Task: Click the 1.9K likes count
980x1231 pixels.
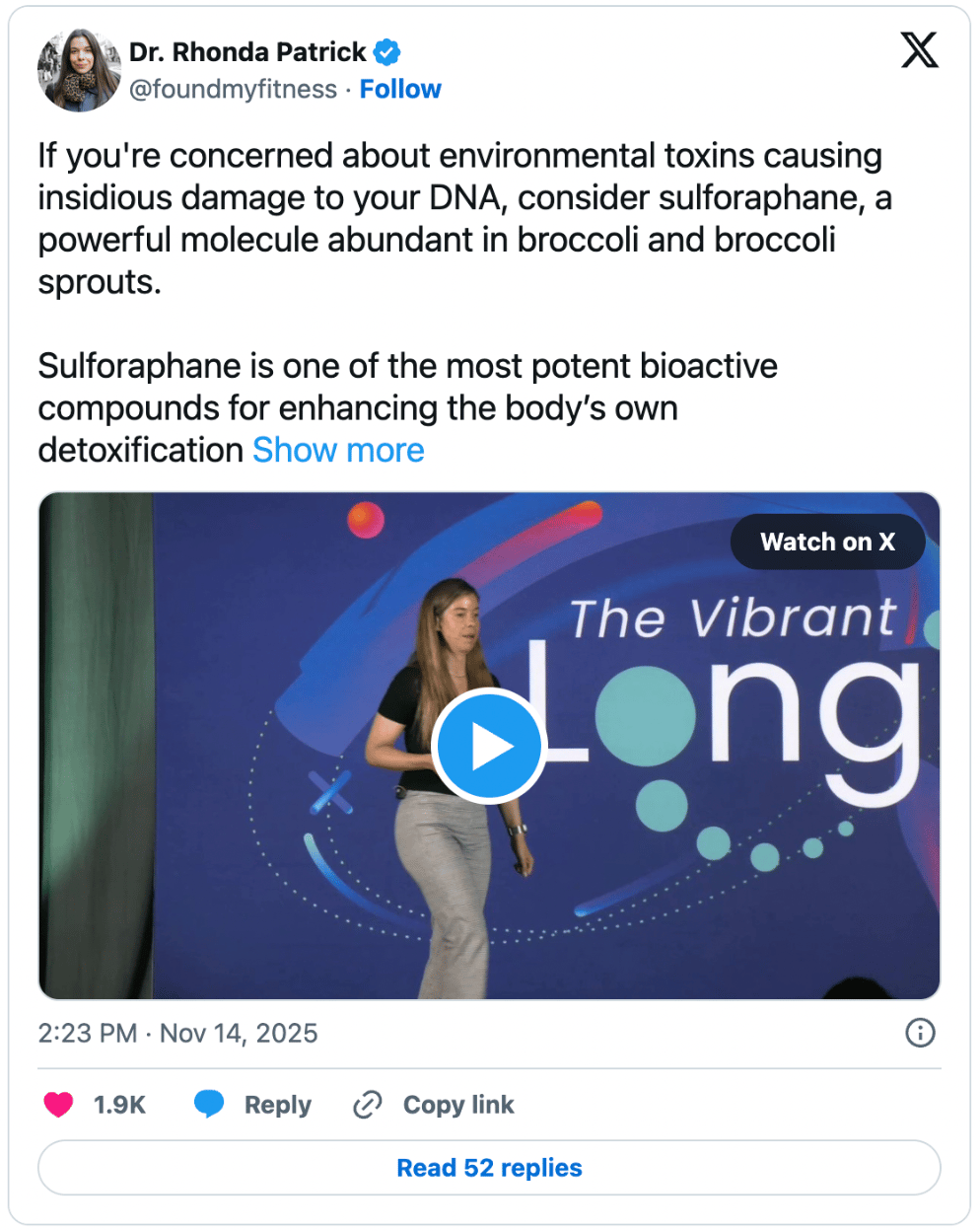Action: pos(119,1105)
